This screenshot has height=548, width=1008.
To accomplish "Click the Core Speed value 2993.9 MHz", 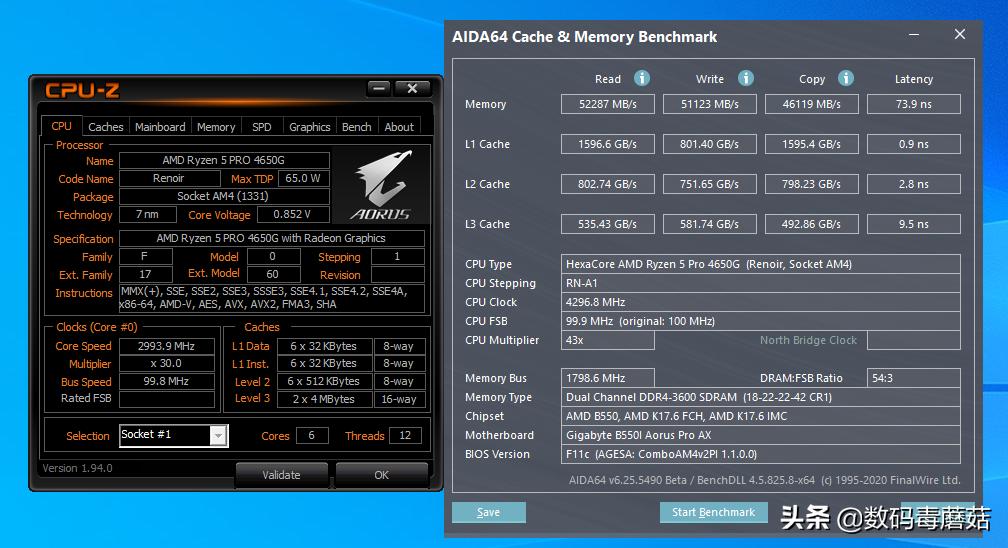I will coord(166,346).
